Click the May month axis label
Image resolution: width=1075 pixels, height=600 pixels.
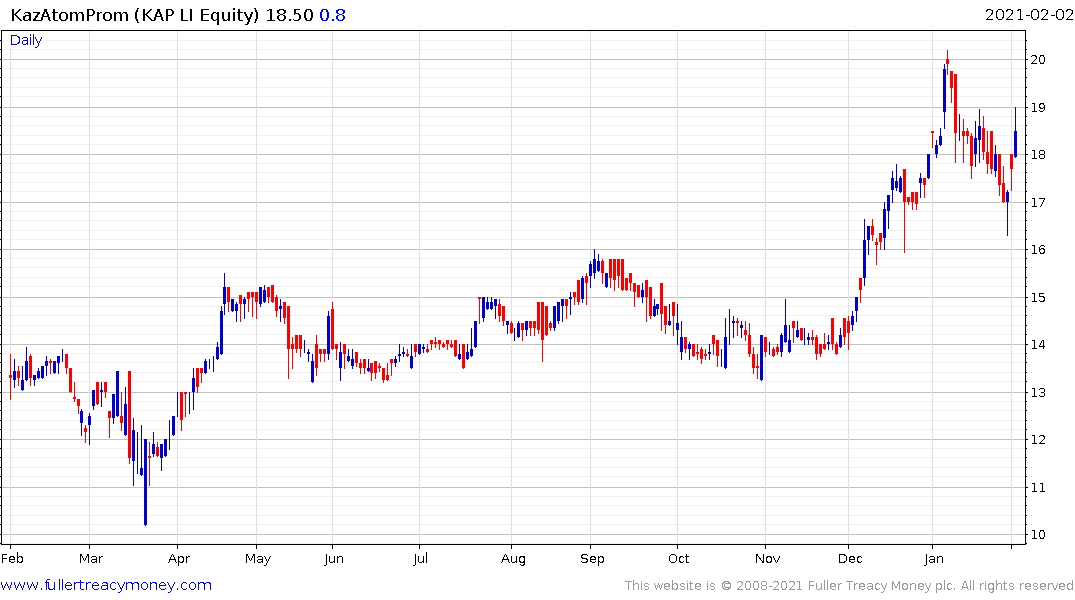point(258,559)
